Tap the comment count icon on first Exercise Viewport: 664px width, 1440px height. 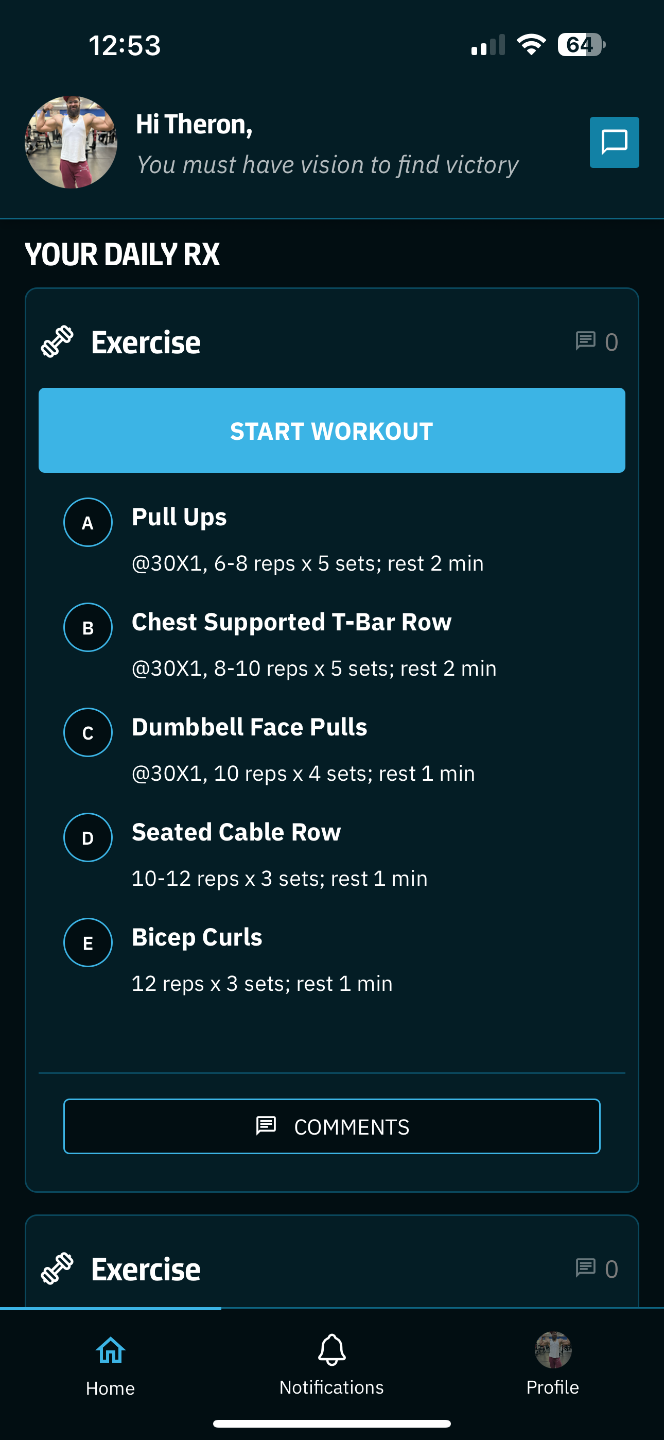[x=586, y=341]
